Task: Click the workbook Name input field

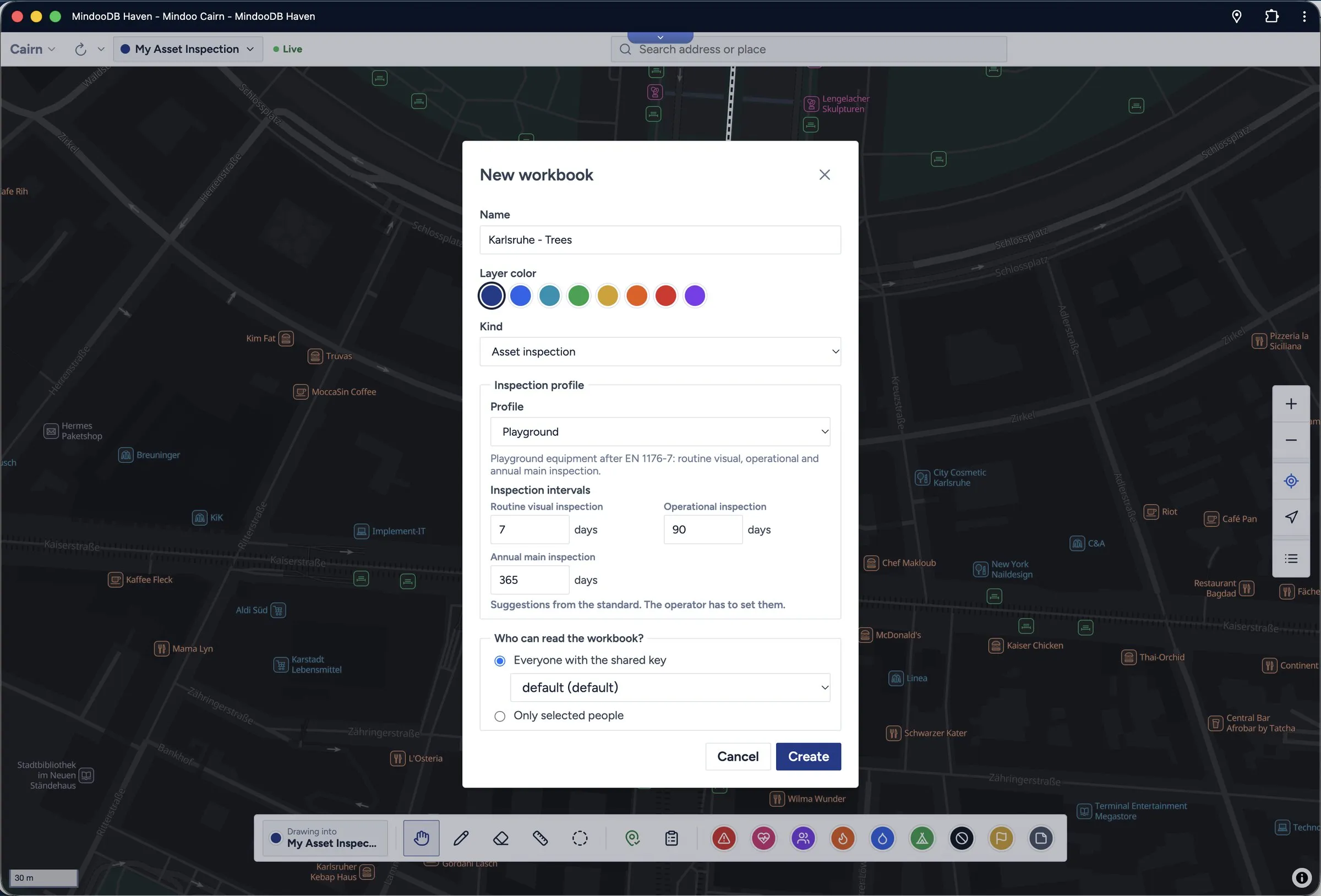Action: (x=660, y=240)
